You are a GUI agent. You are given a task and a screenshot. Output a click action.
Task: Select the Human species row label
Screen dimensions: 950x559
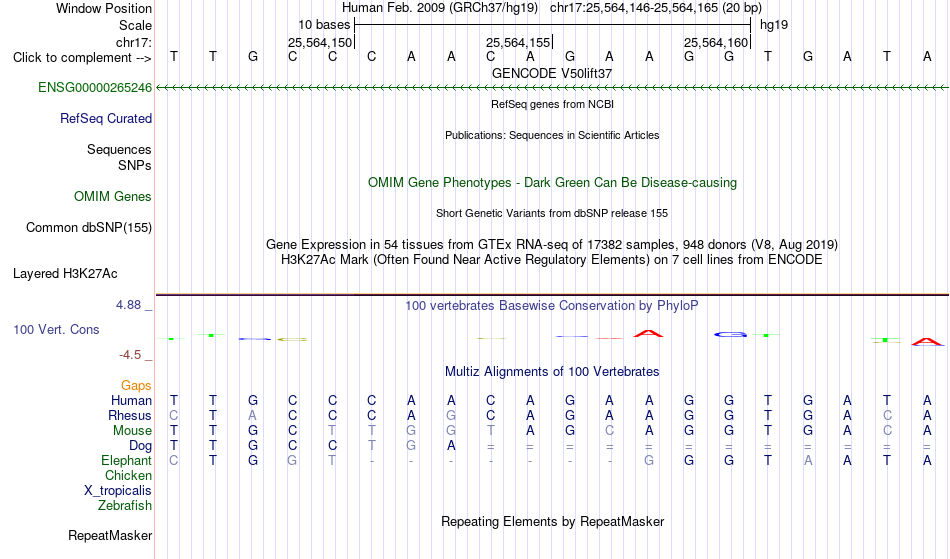click(x=131, y=401)
